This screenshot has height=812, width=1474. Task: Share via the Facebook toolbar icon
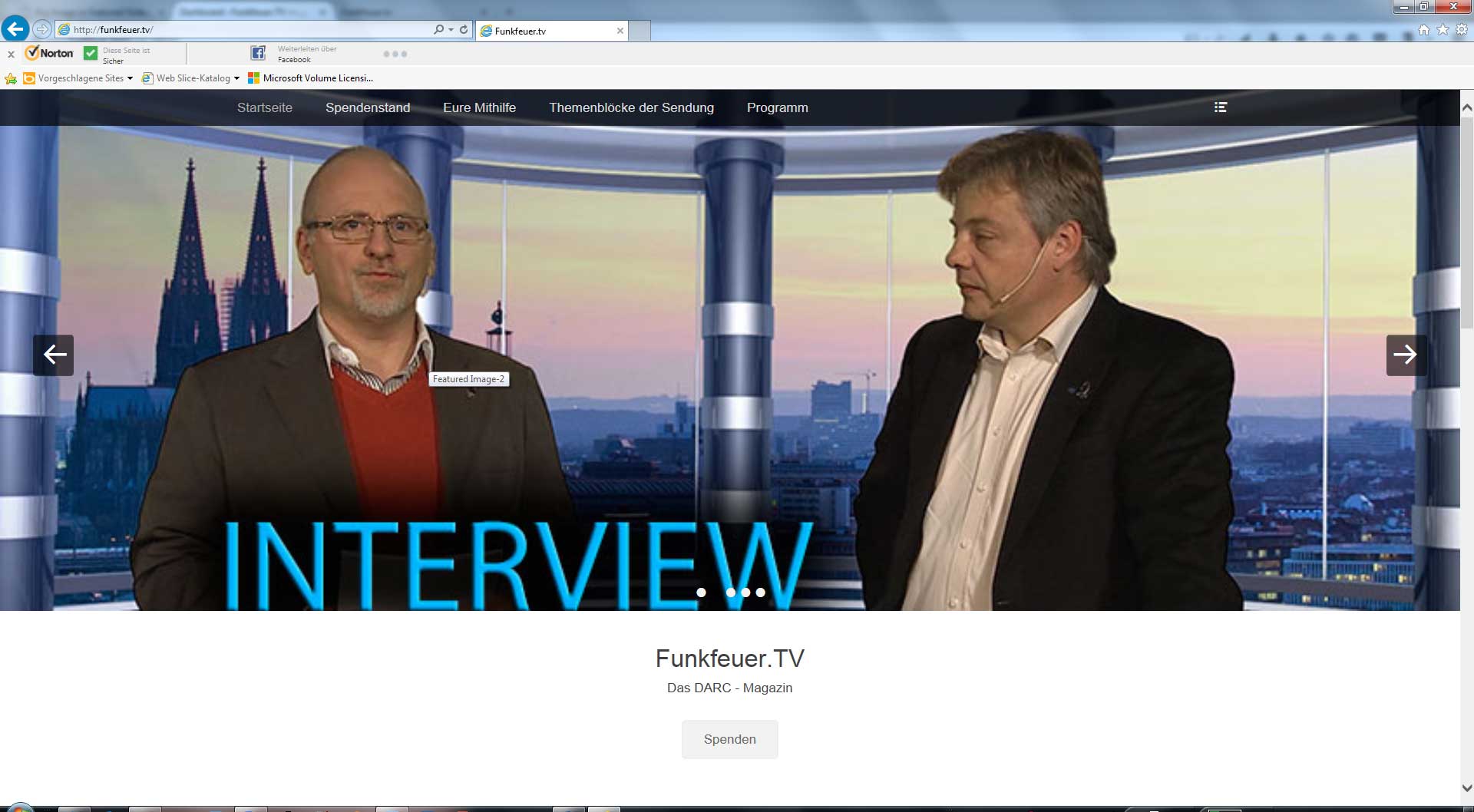pos(258,53)
